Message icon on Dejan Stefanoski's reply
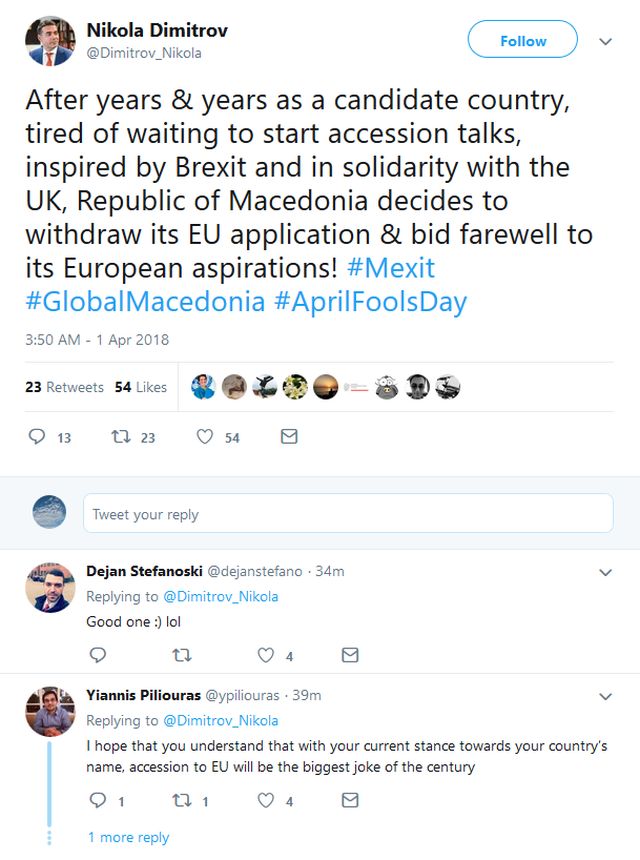The height and width of the screenshot is (860, 640). click(350, 655)
